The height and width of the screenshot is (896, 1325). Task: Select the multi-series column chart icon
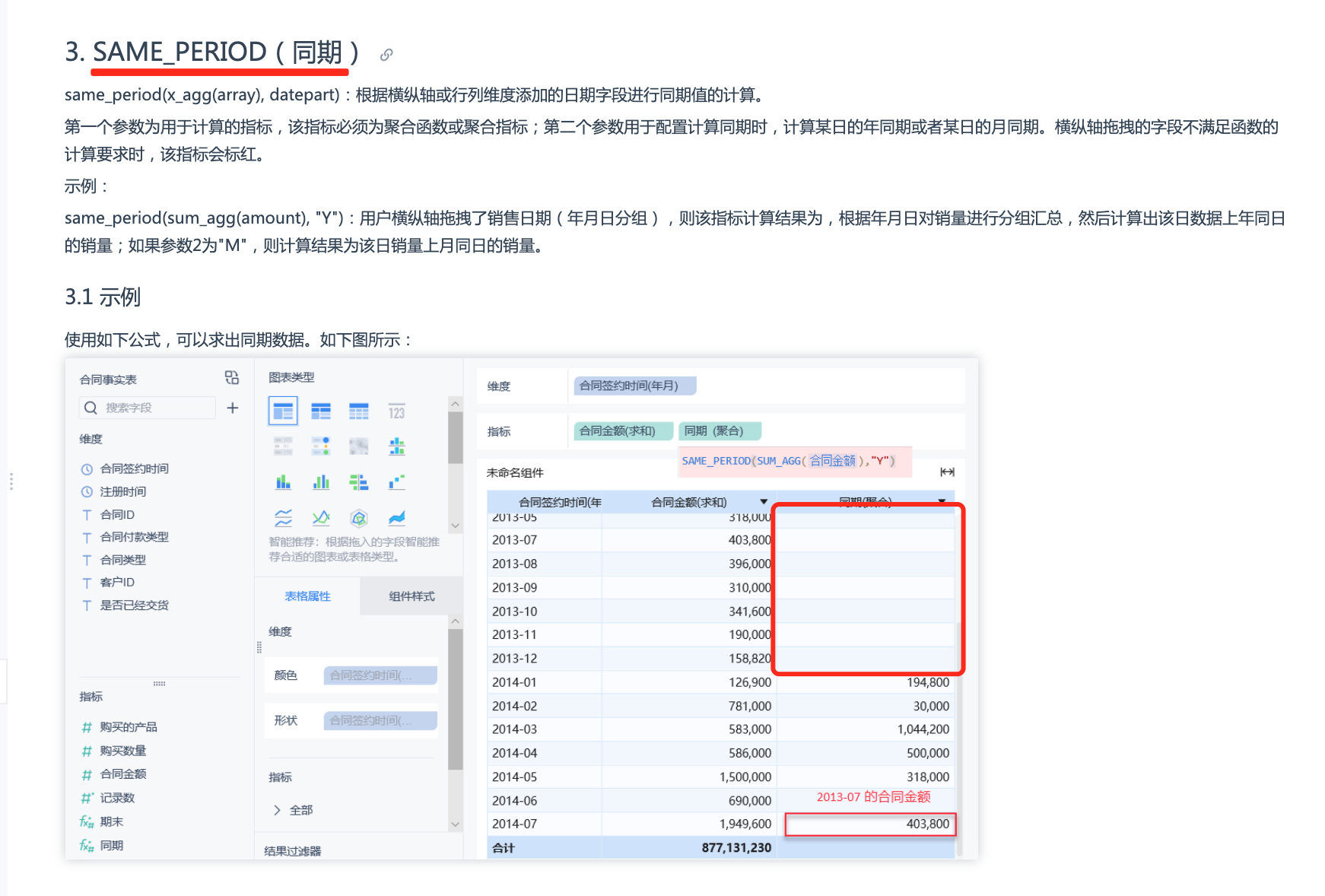pyautogui.click(x=321, y=482)
